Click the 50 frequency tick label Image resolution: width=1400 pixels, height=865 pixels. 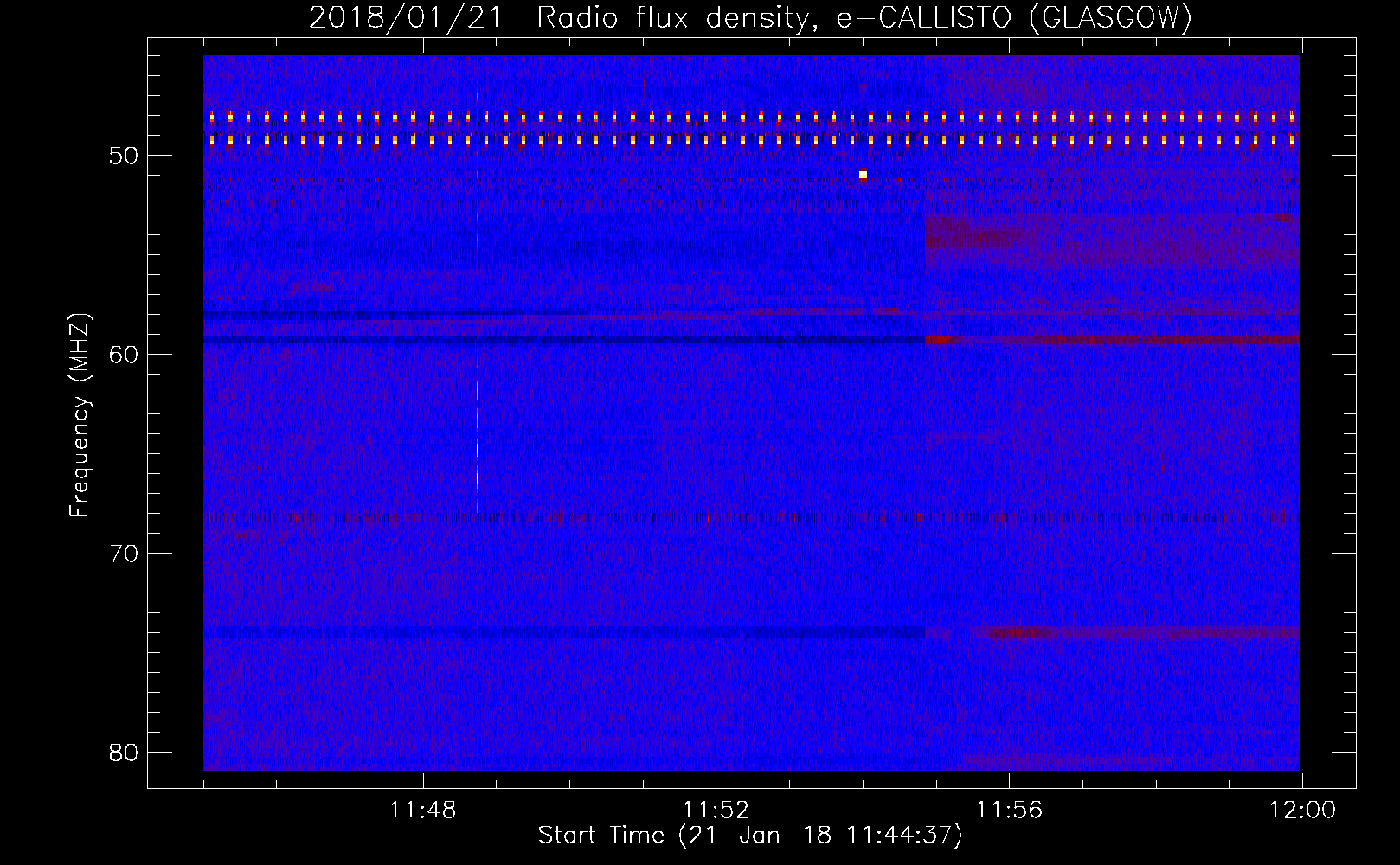(x=124, y=156)
